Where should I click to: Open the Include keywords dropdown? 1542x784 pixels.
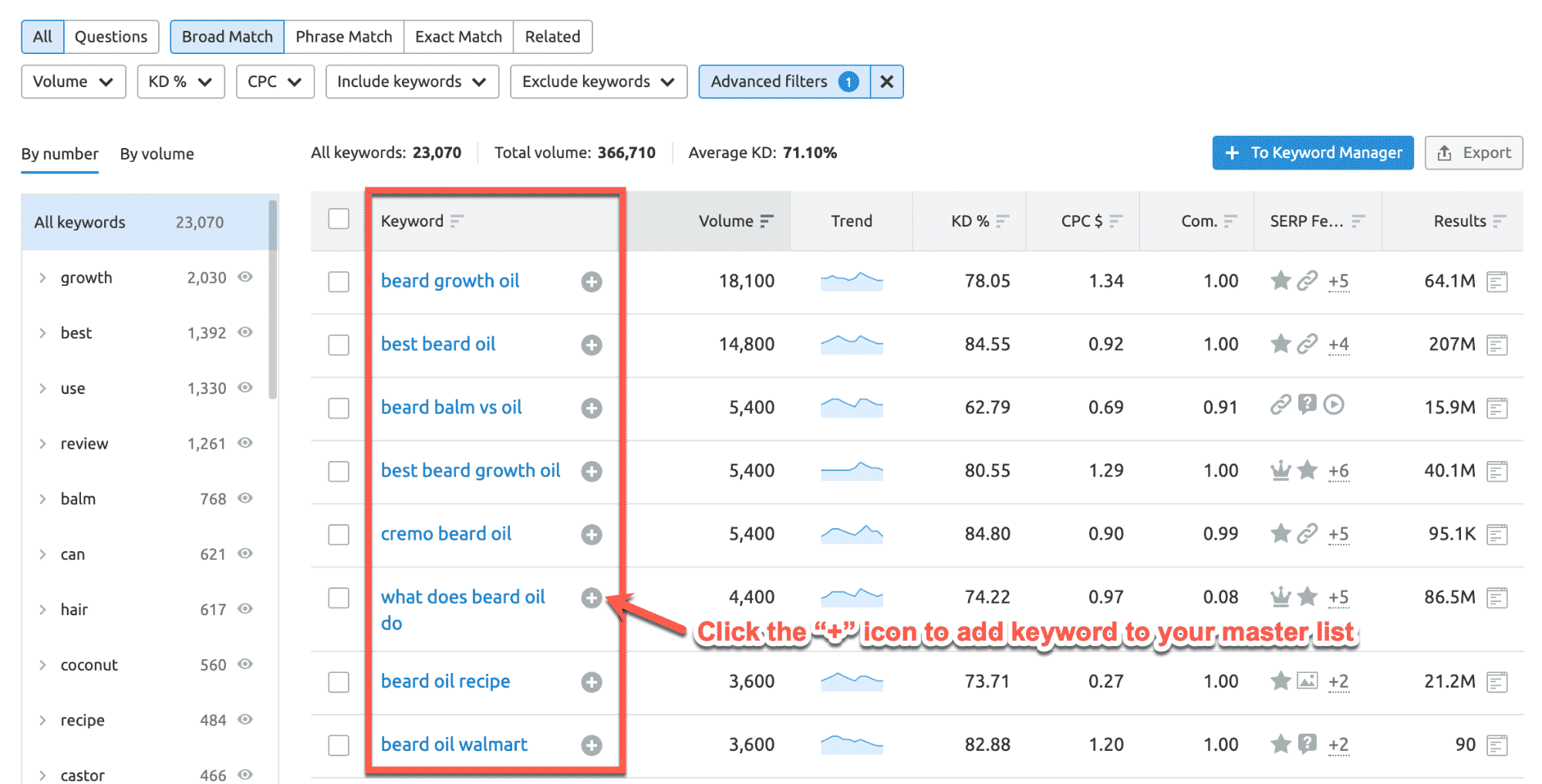[x=412, y=82]
